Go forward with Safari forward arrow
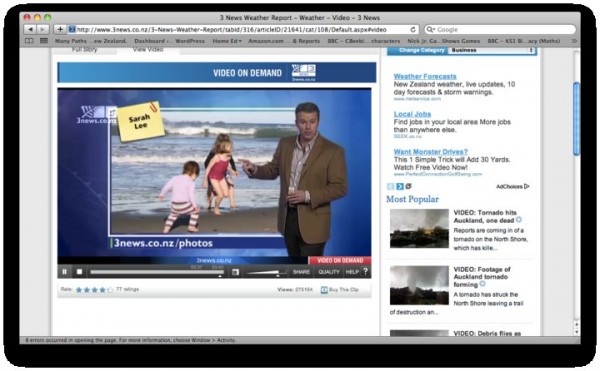Viewport: 600px width, 371px height. click(x=43, y=29)
